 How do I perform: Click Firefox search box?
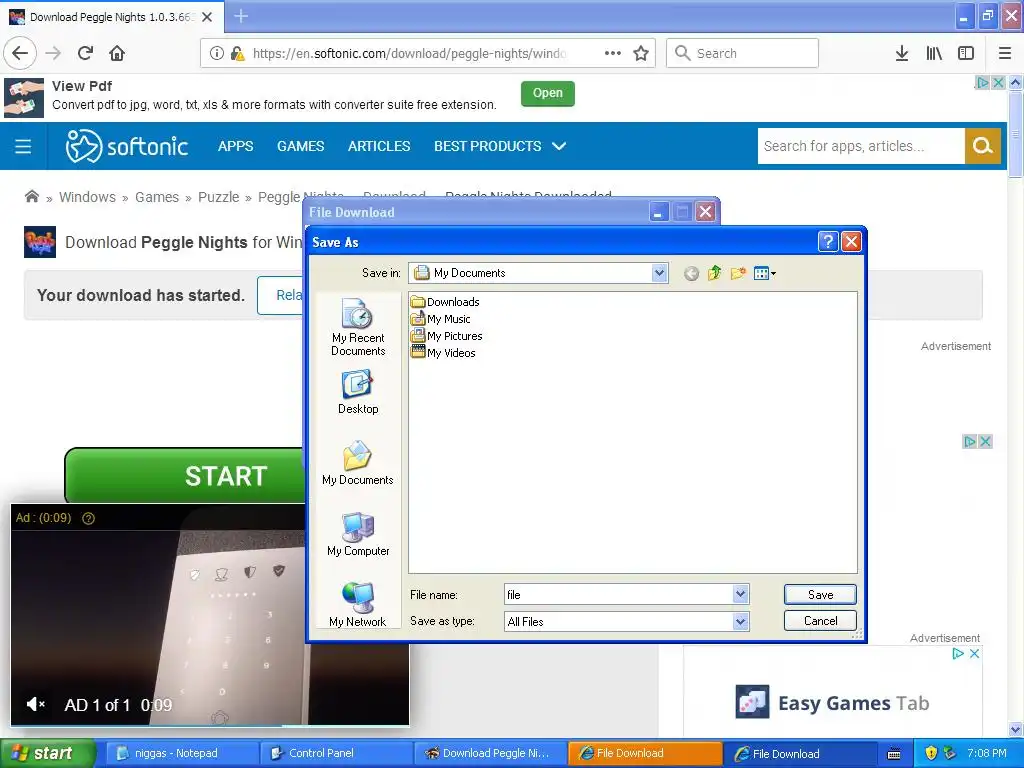[742, 53]
